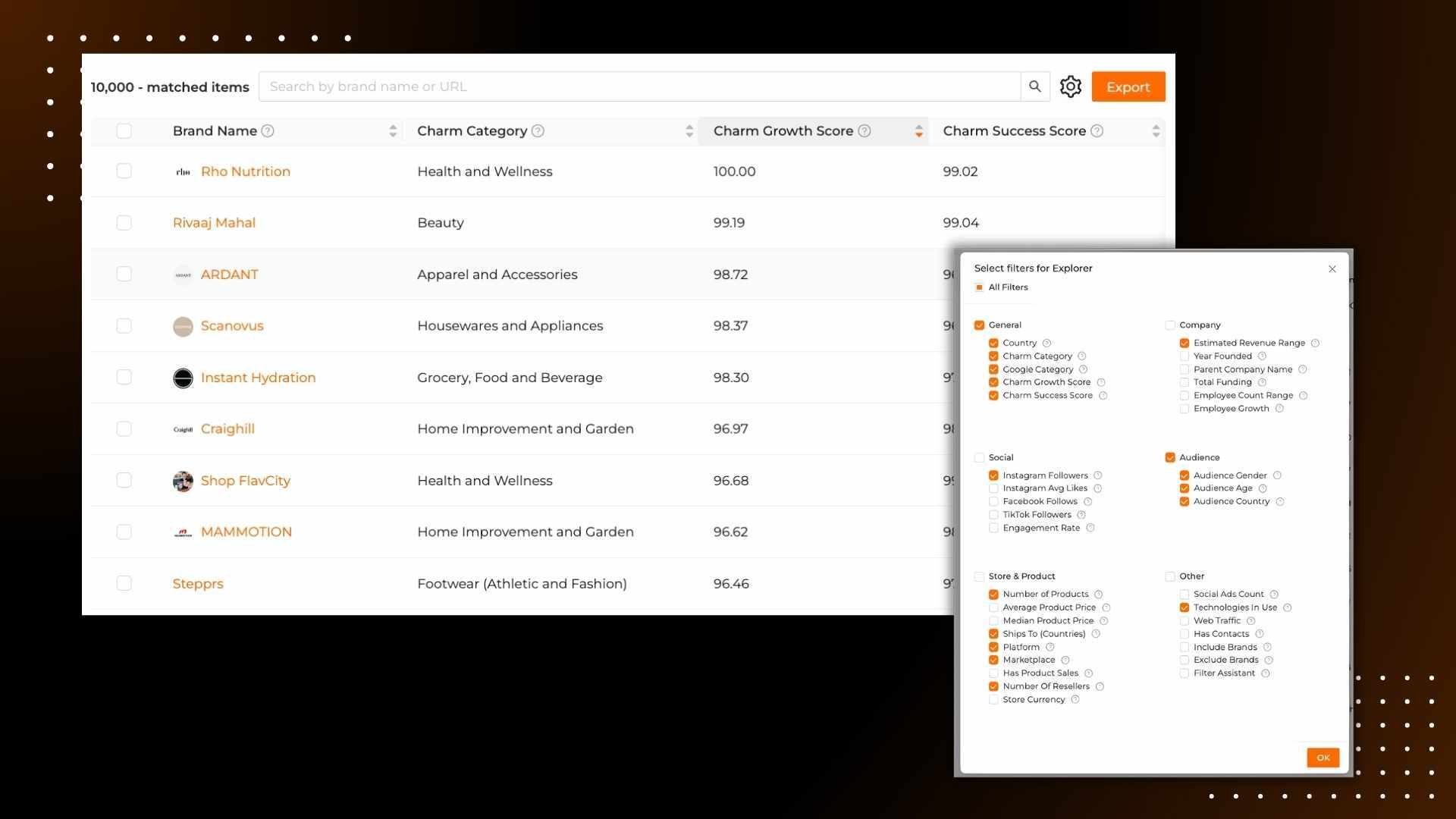
Task: Close the Select filters for Explorer dialog
Action: [x=1332, y=269]
